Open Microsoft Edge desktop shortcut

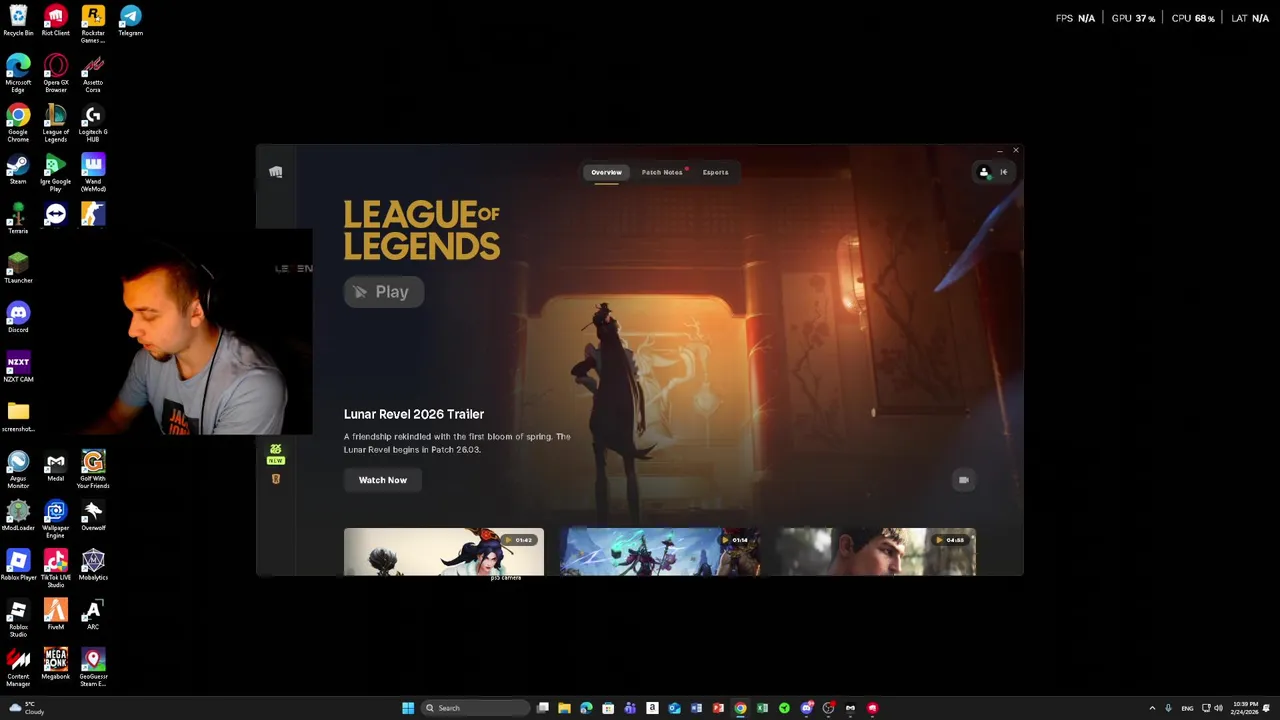coord(18,74)
